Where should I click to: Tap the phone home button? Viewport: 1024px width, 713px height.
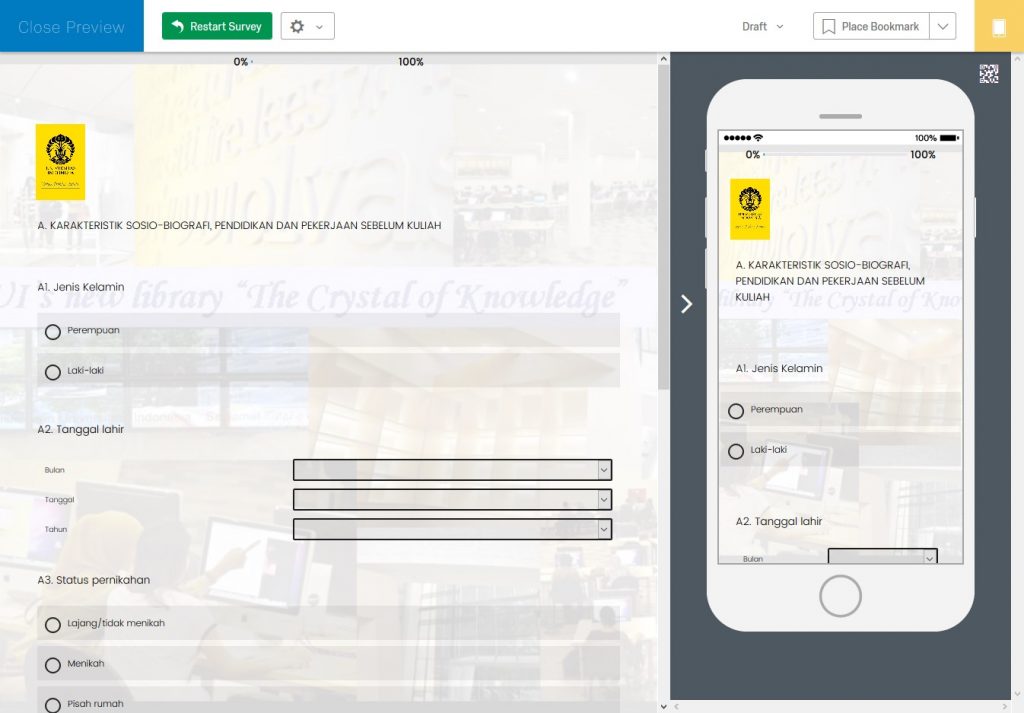point(840,595)
